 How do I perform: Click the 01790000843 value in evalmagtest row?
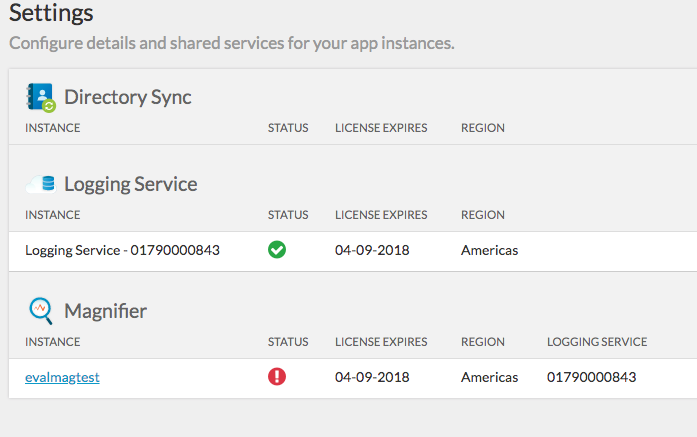pos(591,377)
